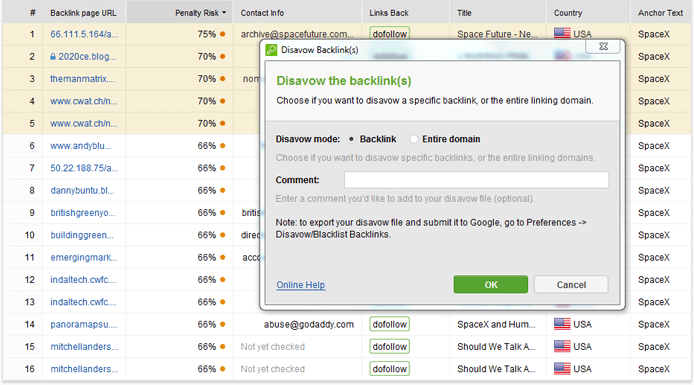Open backlink emergingmark...
Viewport: 694px width, 385px height.
point(84,258)
